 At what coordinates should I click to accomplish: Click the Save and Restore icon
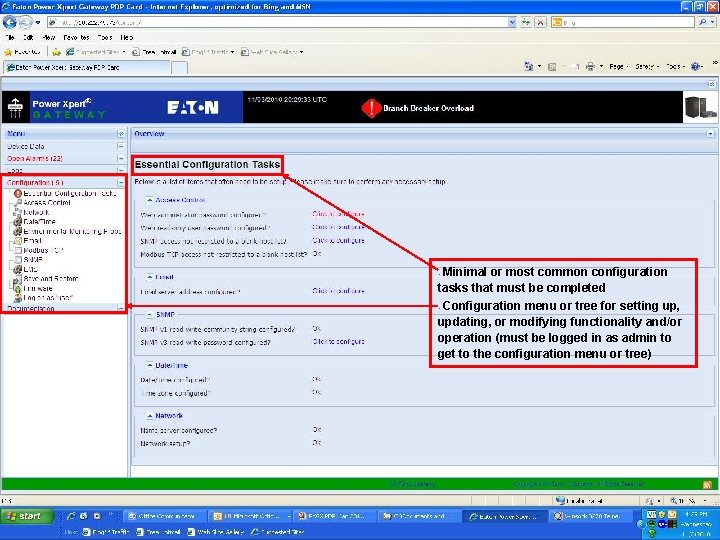(18, 279)
